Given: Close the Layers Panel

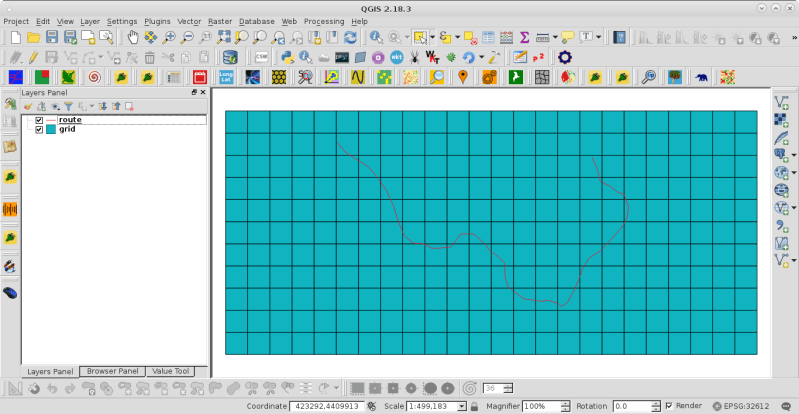Looking at the screenshot, I should (203, 92).
